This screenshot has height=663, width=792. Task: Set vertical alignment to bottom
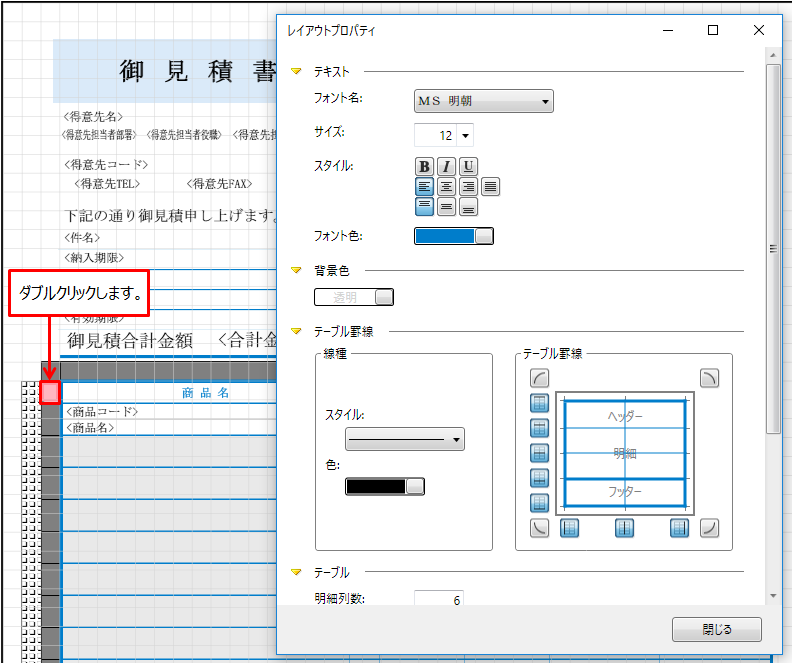468,207
